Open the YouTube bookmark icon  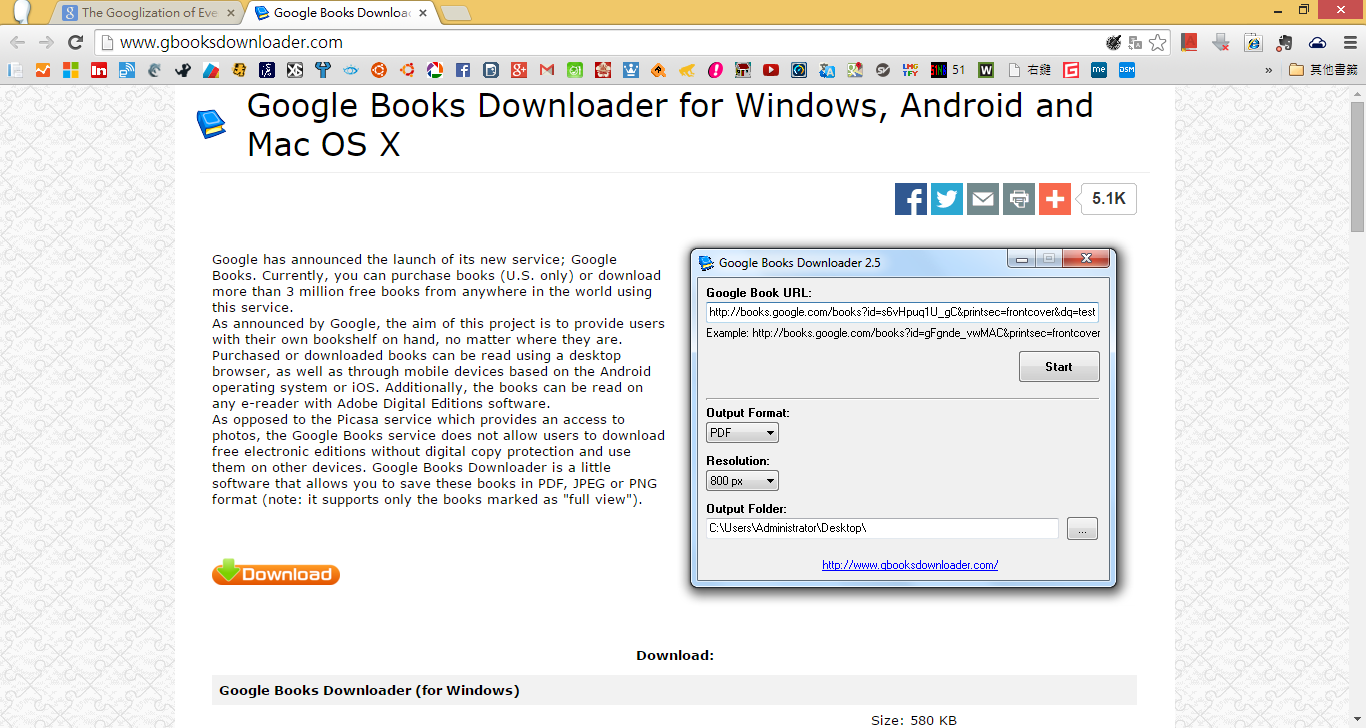pos(770,70)
